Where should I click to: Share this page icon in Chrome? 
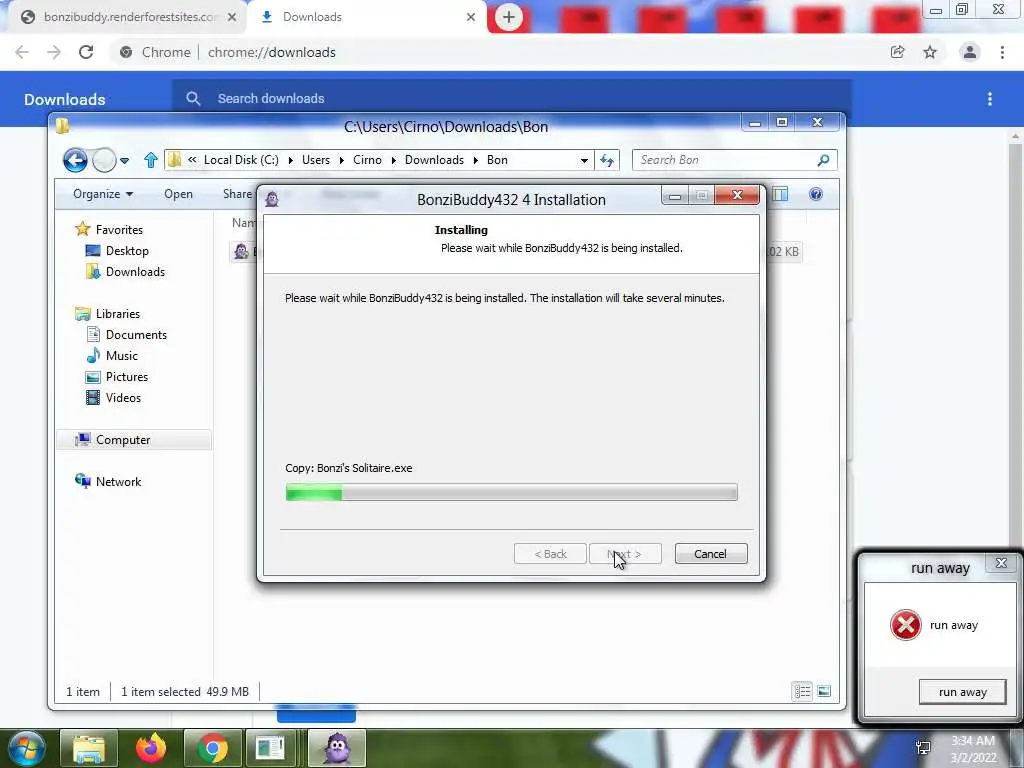pos(898,52)
